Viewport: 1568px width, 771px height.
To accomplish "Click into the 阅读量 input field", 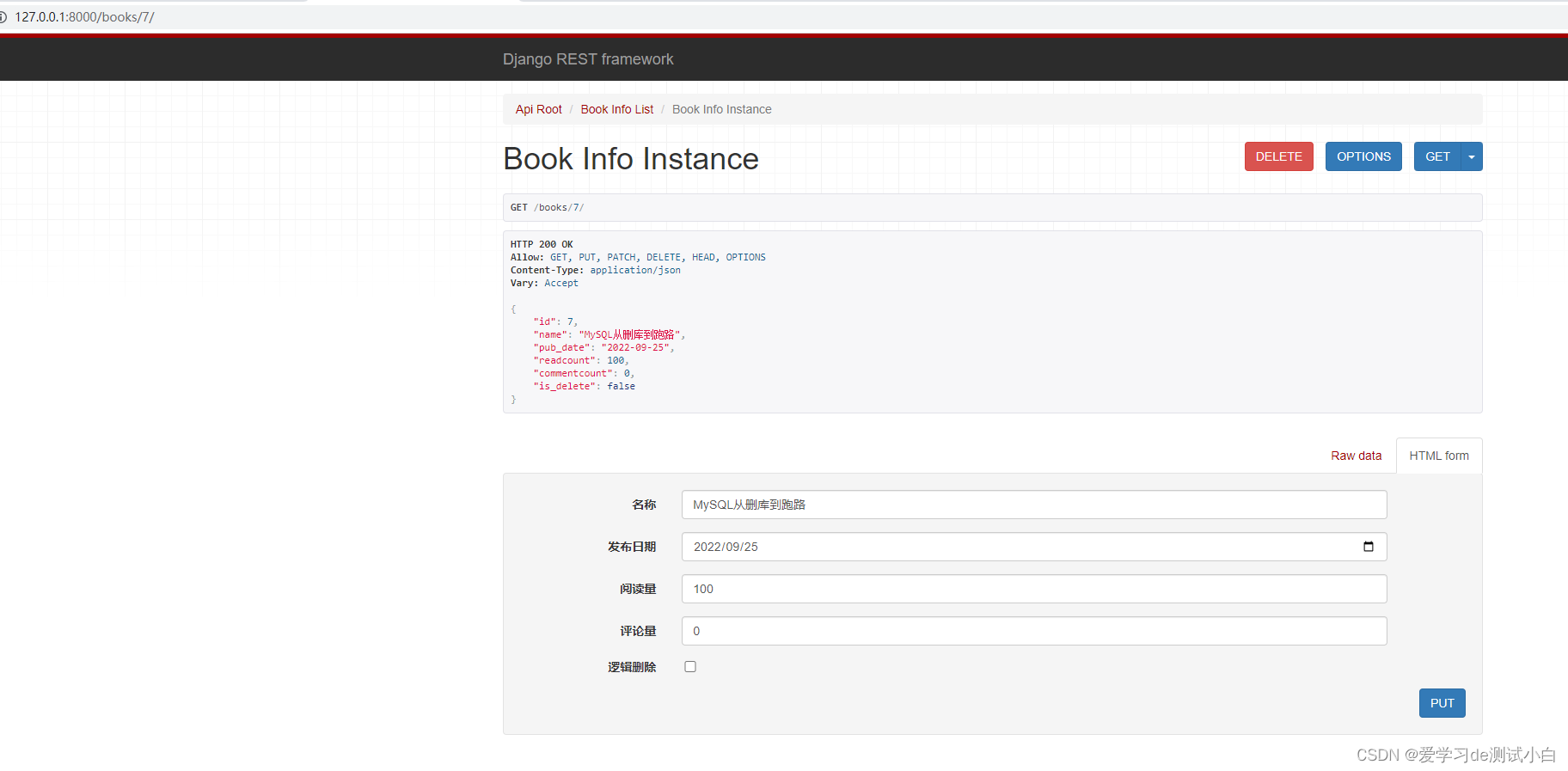I will click(x=1034, y=589).
